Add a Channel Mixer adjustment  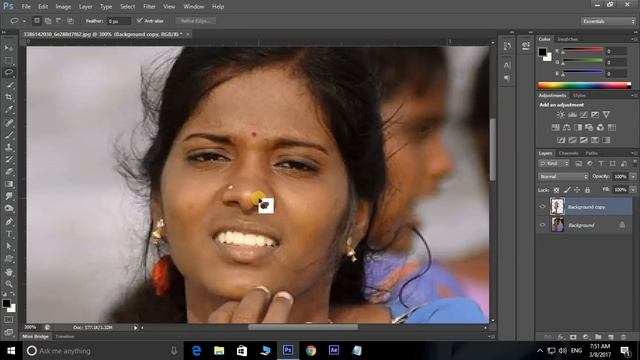[x=600, y=127]
